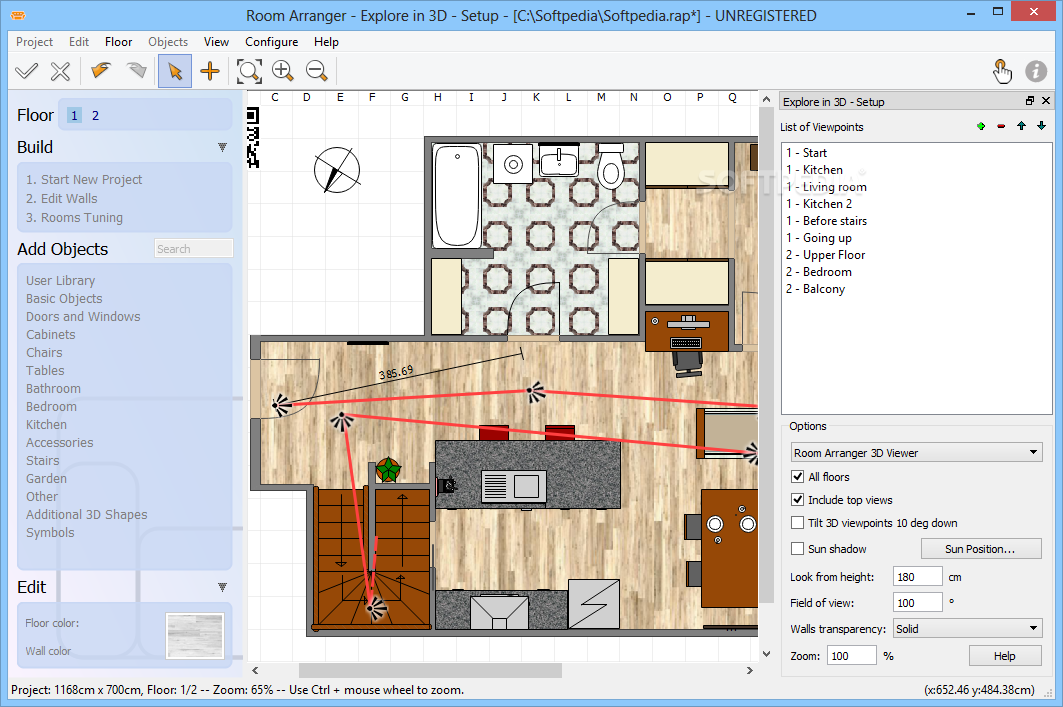
Task: Open the View menu
Action: 216,41
